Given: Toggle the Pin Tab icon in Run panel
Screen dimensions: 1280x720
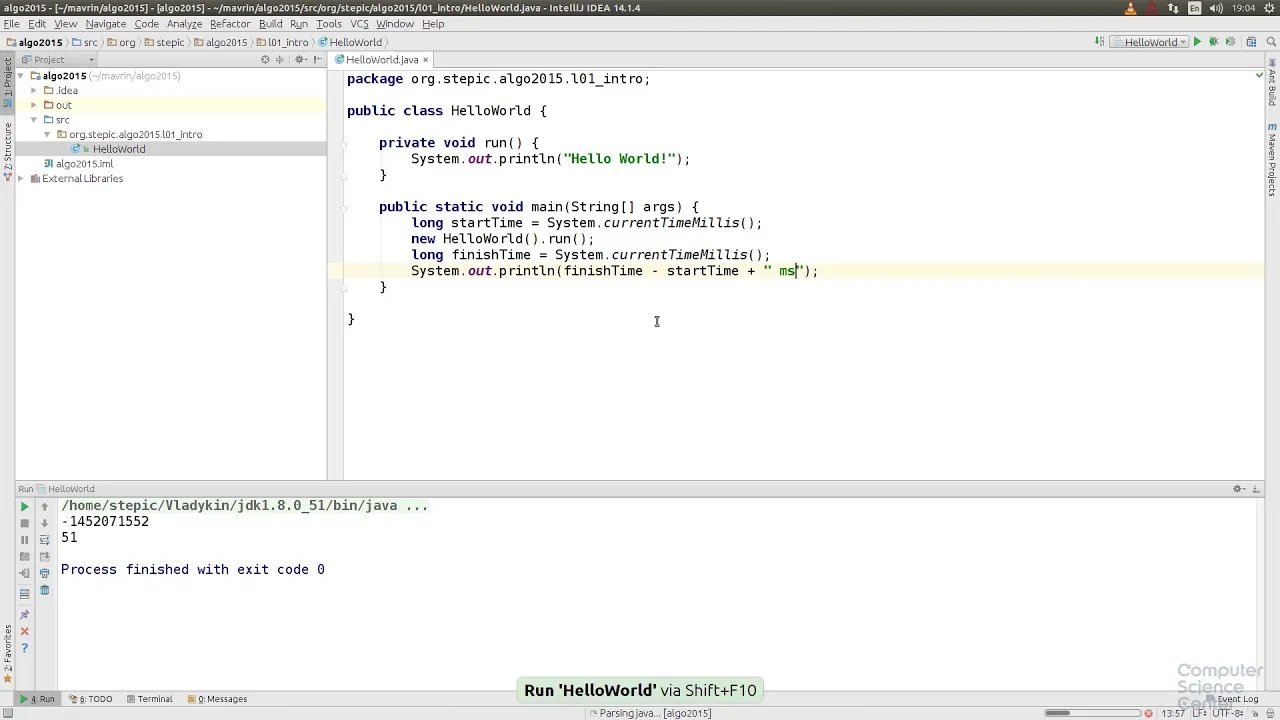Looking at the screenshot, I should tap(25, 615).
